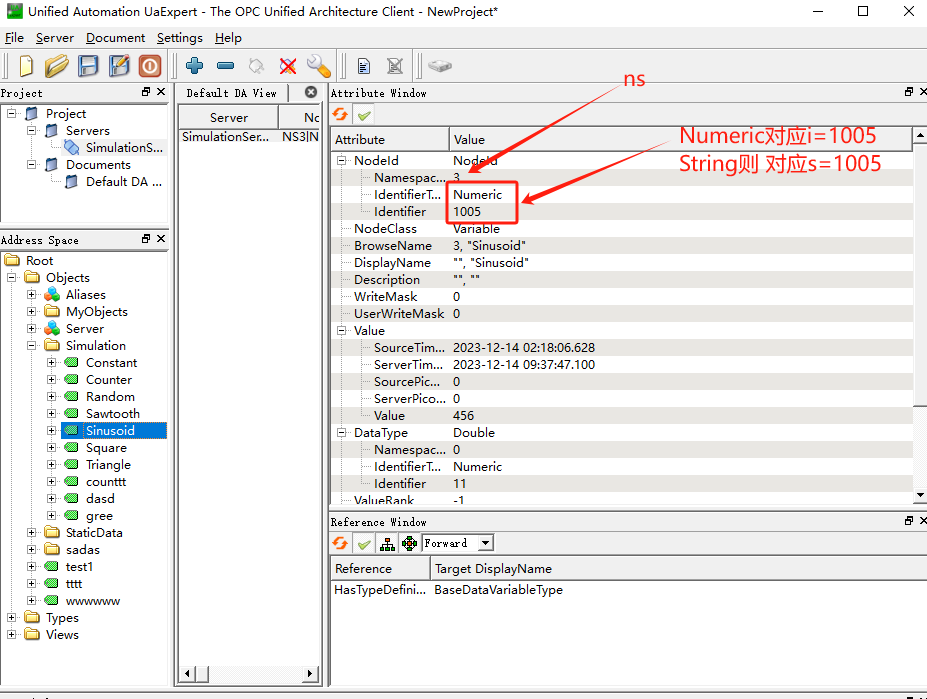Viewport: 927px width, 699px height.
Task: Collapse the Simulation folder in Address Space
Action: [32, 346]
